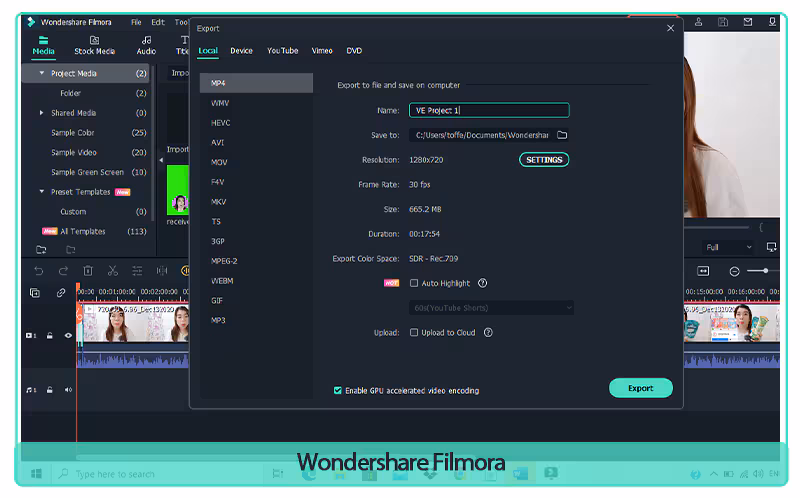
Task: Select the green screen media thumbnail
Action: pyautogui.click(x=178, y=190)
